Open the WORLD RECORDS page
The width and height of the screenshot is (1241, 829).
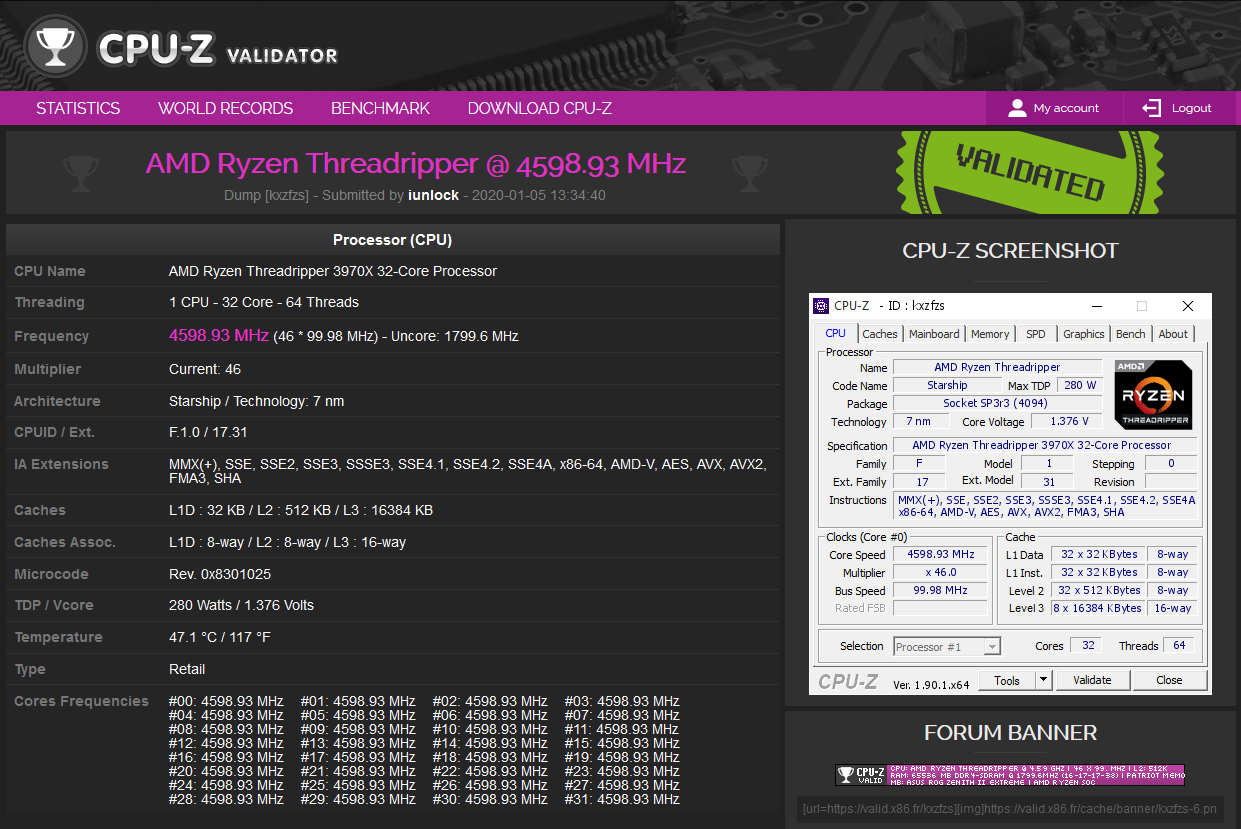coord(226,108)
